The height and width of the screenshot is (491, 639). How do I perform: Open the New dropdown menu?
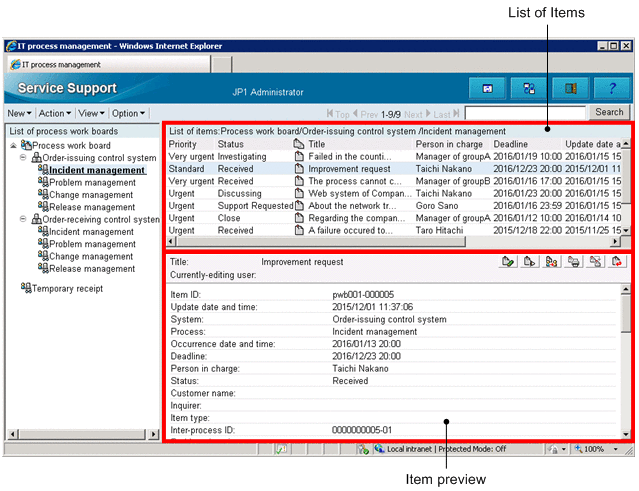click(x=19, y=114)
